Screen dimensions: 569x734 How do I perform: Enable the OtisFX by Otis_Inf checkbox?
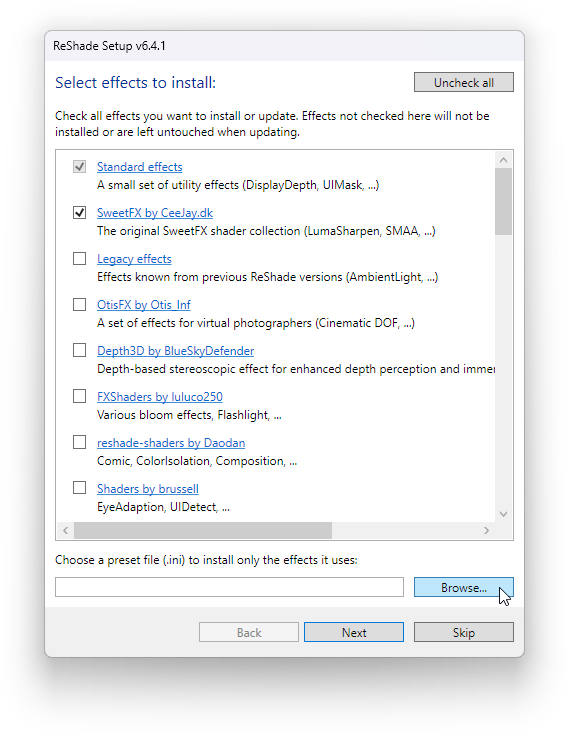point(80,305)
